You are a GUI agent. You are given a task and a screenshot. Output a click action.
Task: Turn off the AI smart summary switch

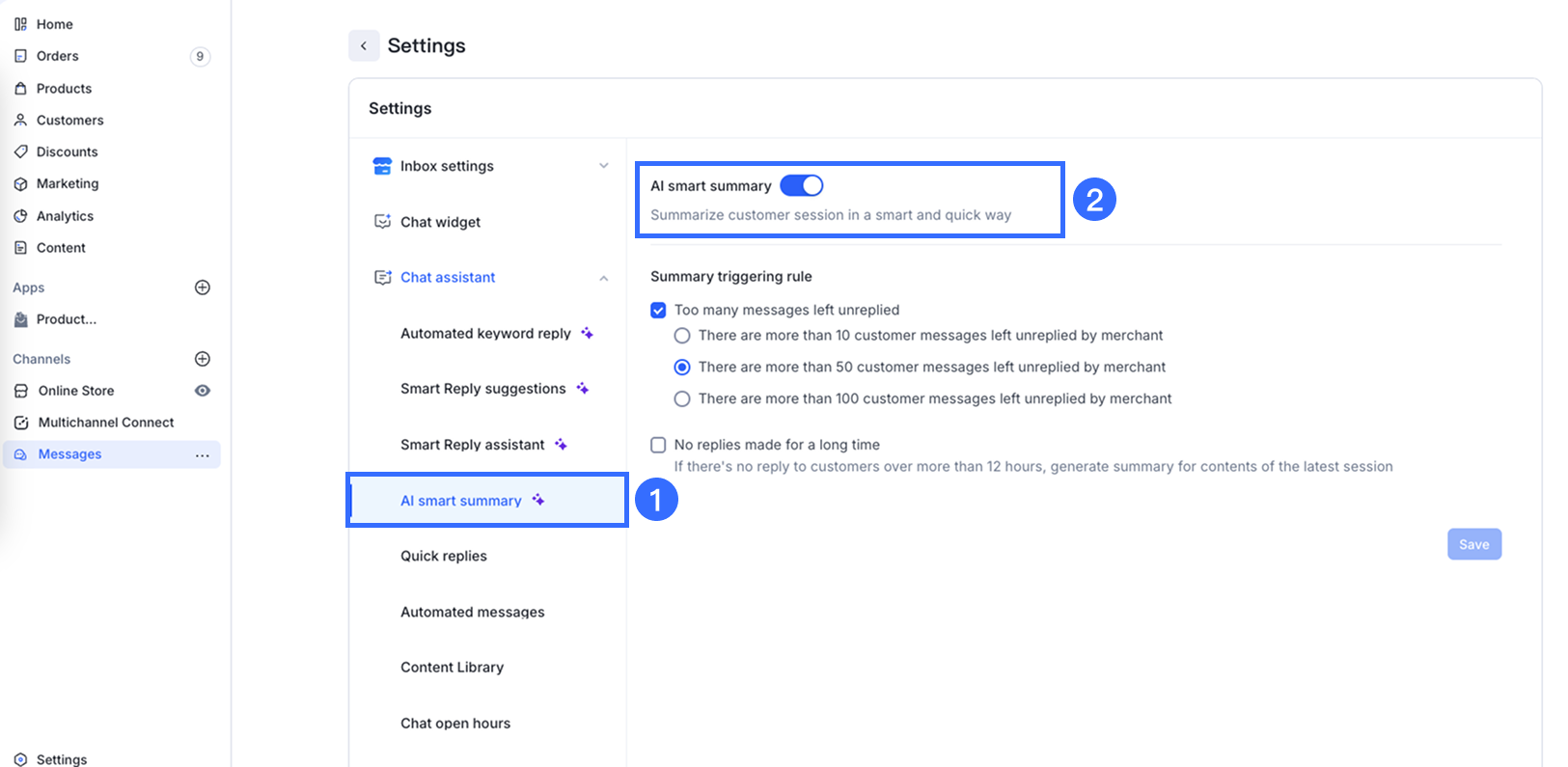(801, 185)
